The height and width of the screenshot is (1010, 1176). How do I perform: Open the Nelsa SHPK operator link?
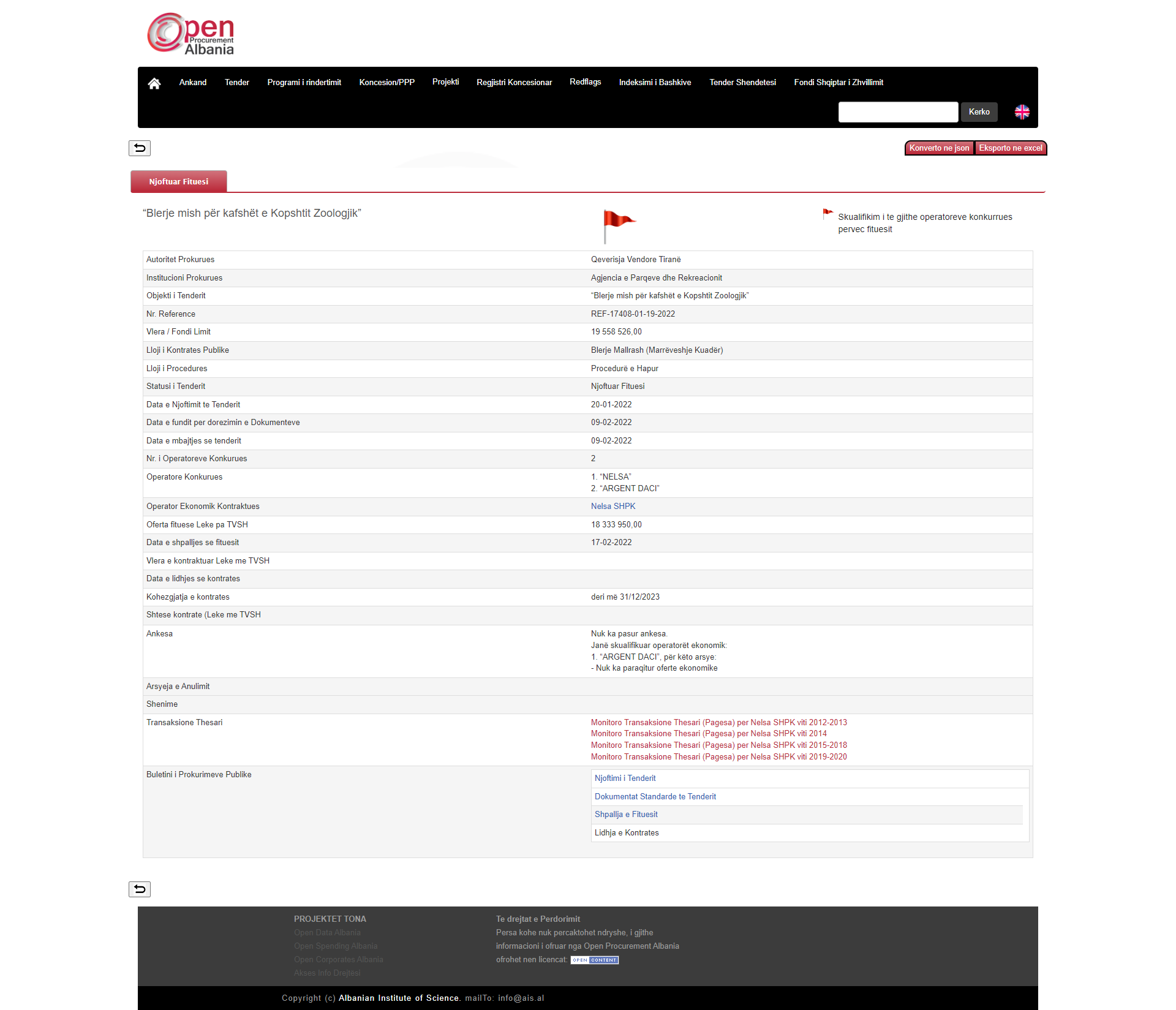[x=613, y=507]
